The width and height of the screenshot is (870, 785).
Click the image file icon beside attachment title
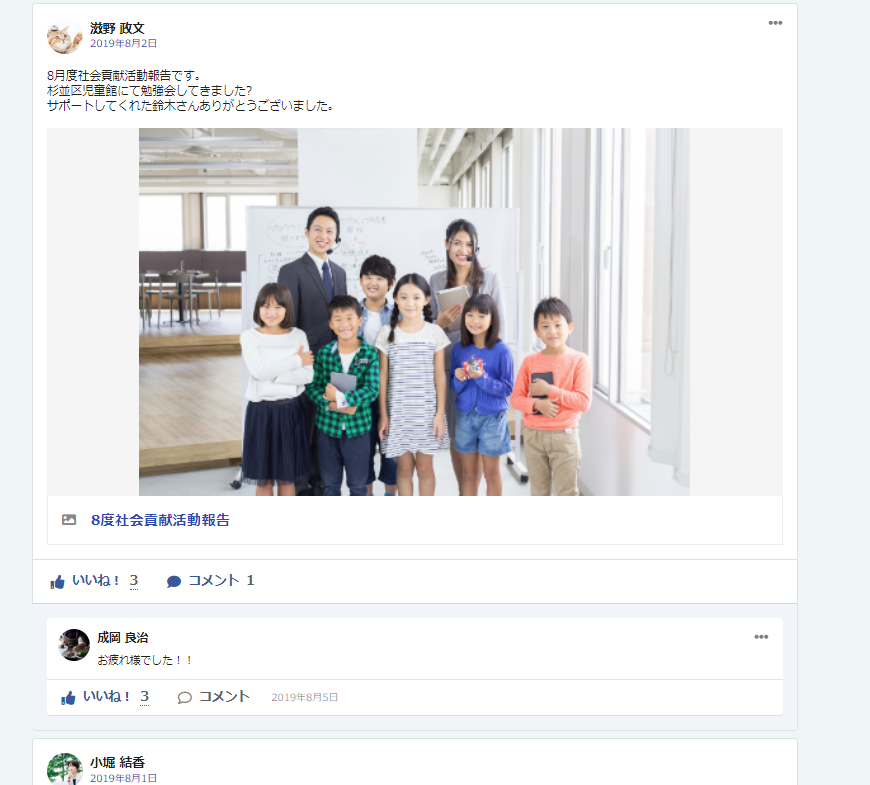[69, 520]
